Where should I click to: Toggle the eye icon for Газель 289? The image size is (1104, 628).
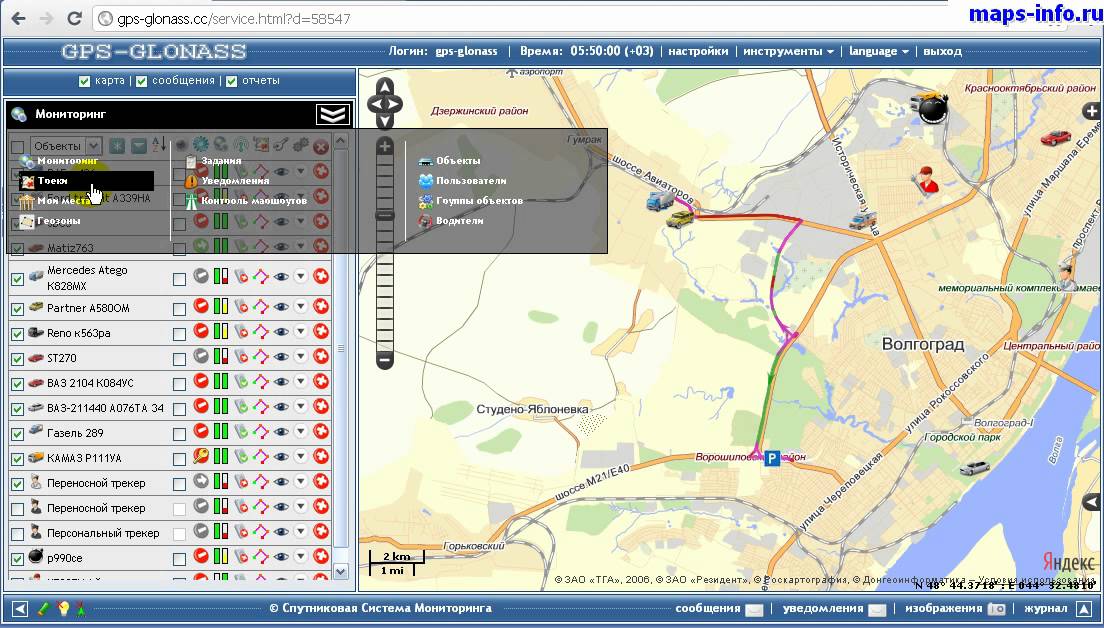(x=281, y=432)
